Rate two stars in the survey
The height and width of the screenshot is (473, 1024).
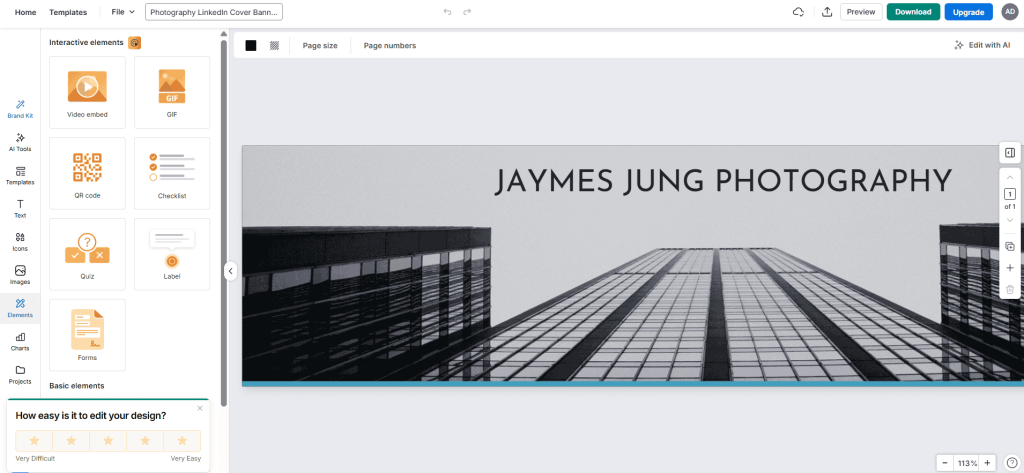tap(71, 440)
